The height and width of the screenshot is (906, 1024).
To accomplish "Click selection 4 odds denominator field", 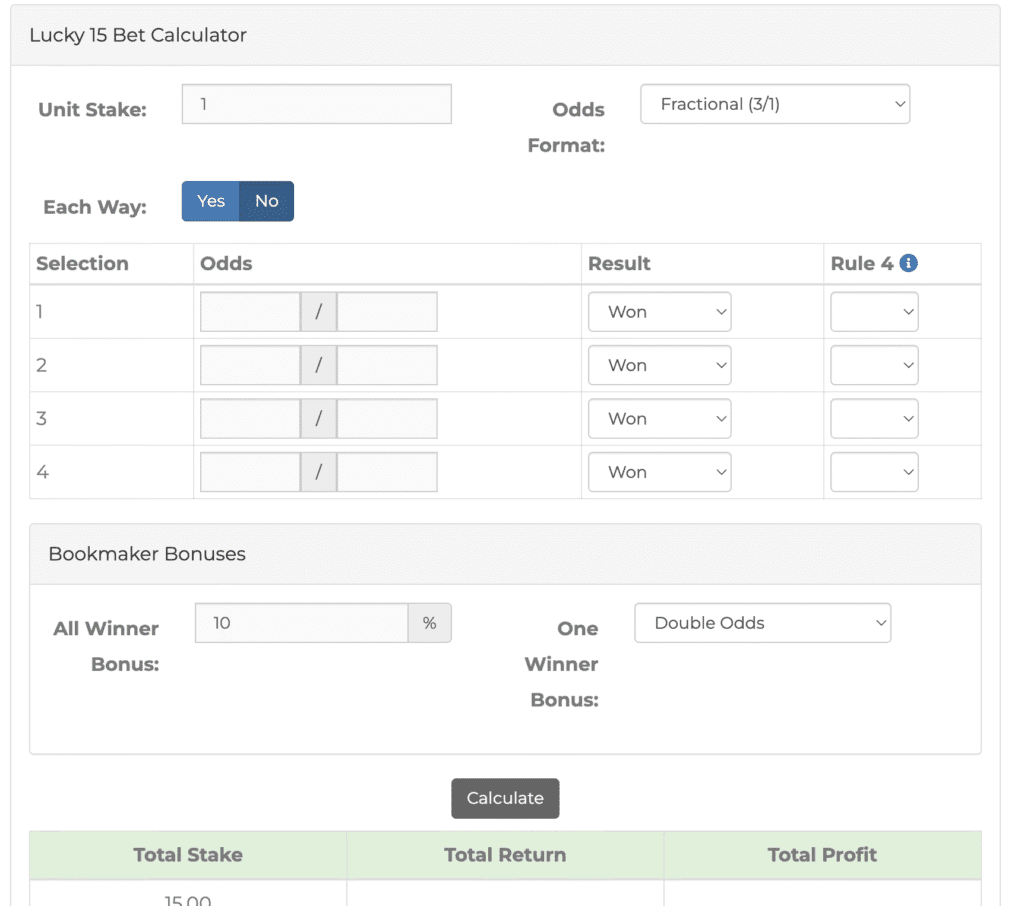I will (387, 472).
